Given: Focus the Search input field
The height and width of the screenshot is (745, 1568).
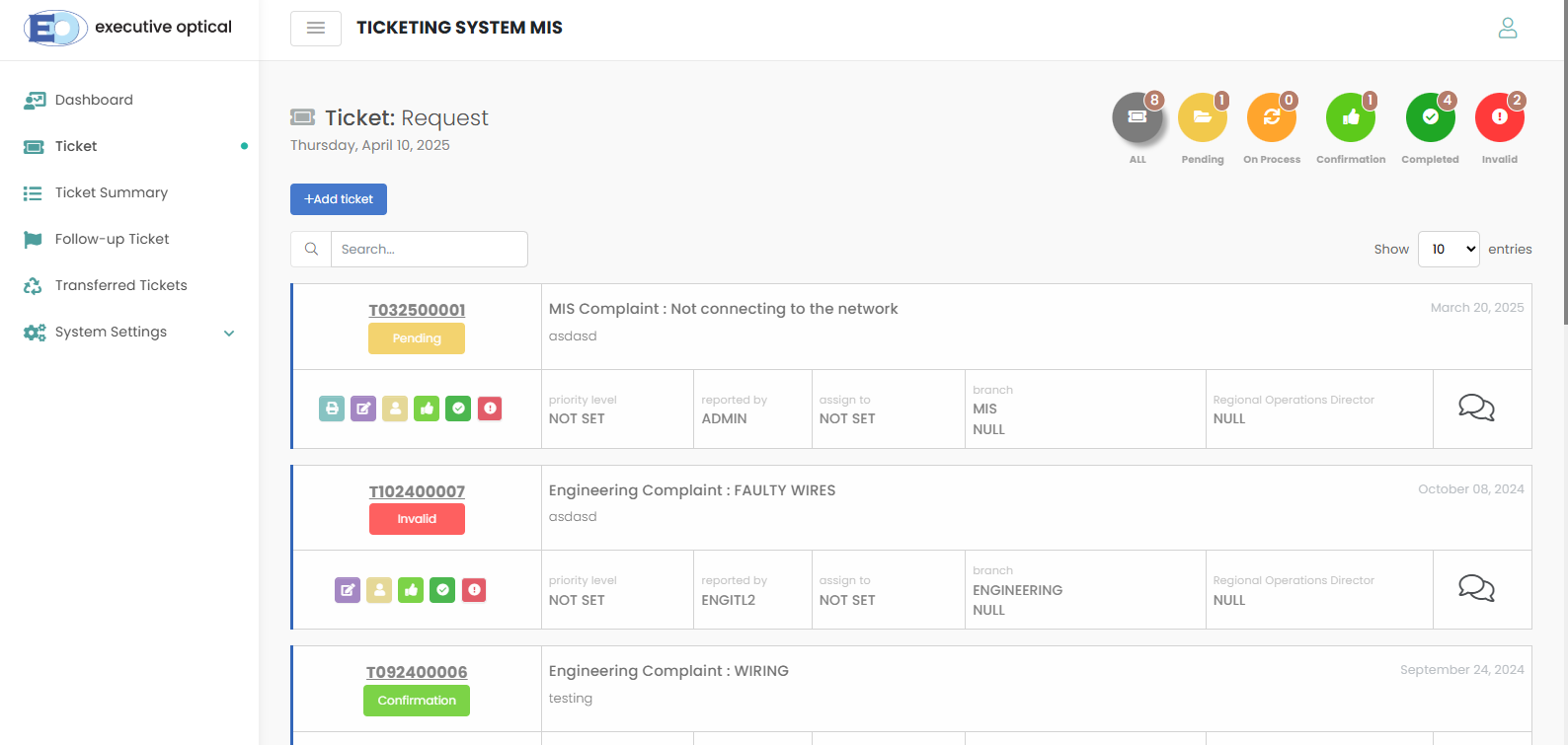Looking at the screenshot, I should point(429,249).
